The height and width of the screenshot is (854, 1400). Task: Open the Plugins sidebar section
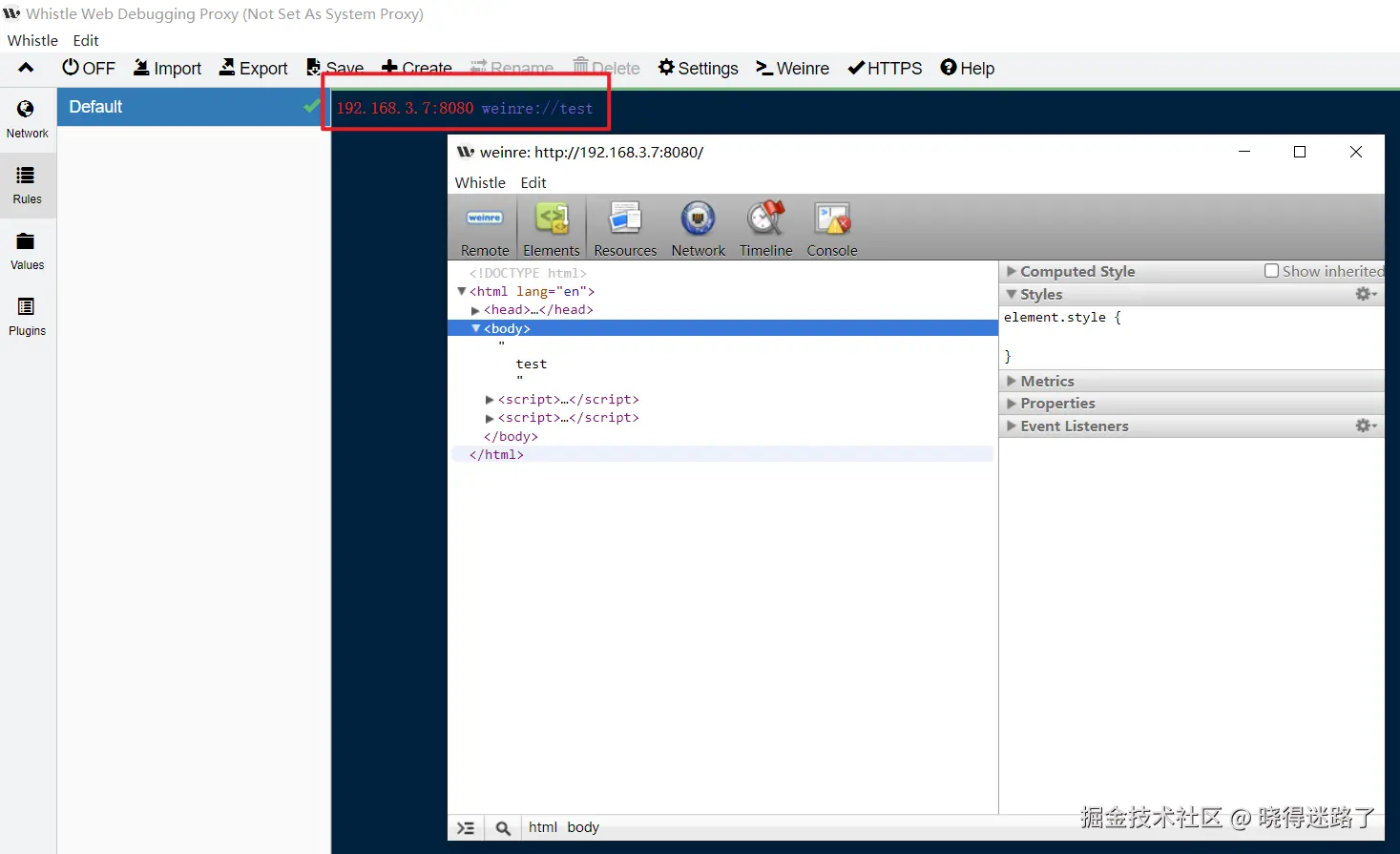pos(27,317)
